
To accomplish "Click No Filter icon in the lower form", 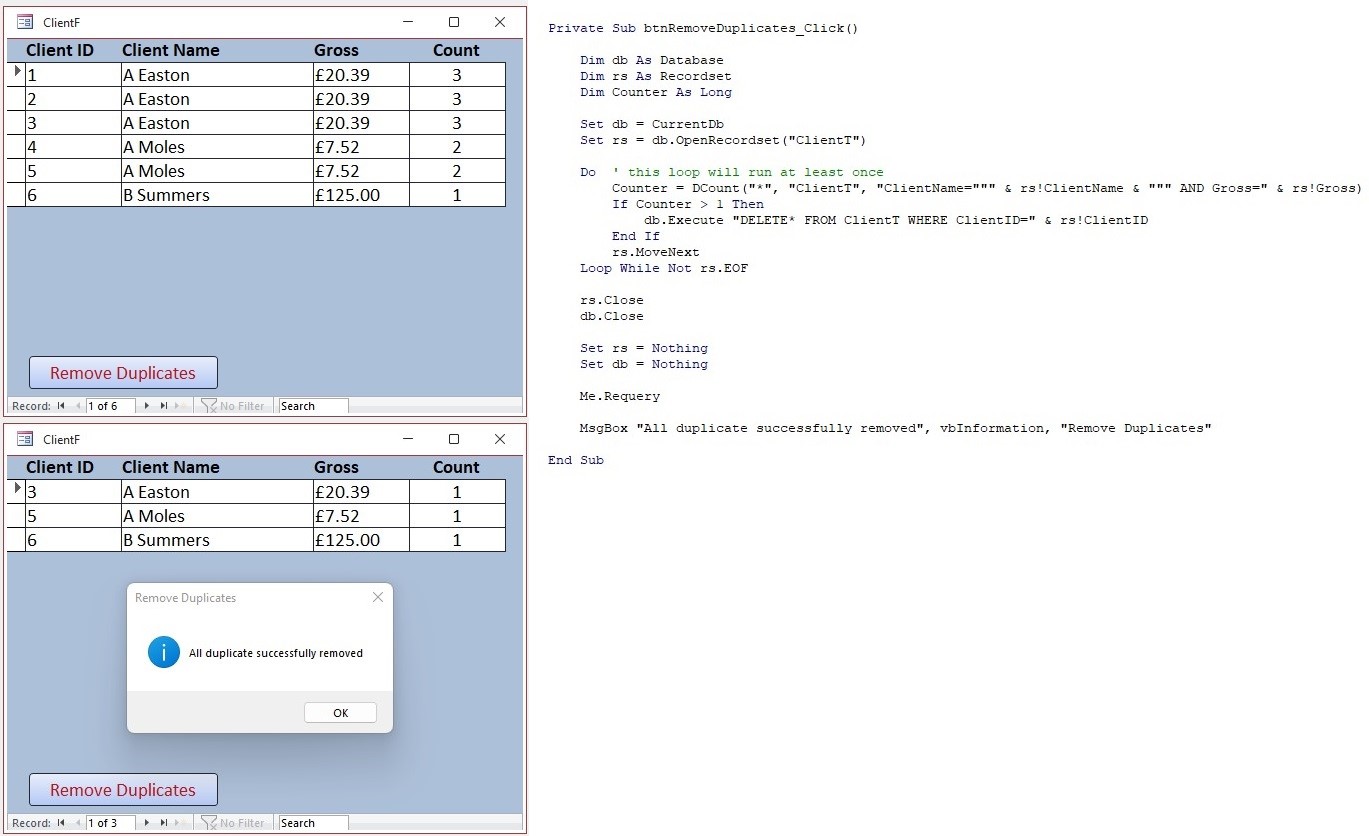I will pyautogui.click(x=209, y=823).
